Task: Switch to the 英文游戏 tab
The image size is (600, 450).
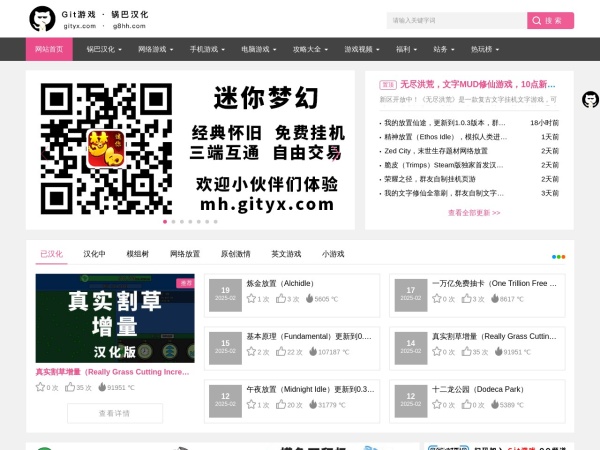Action: (x=285, y=254)
